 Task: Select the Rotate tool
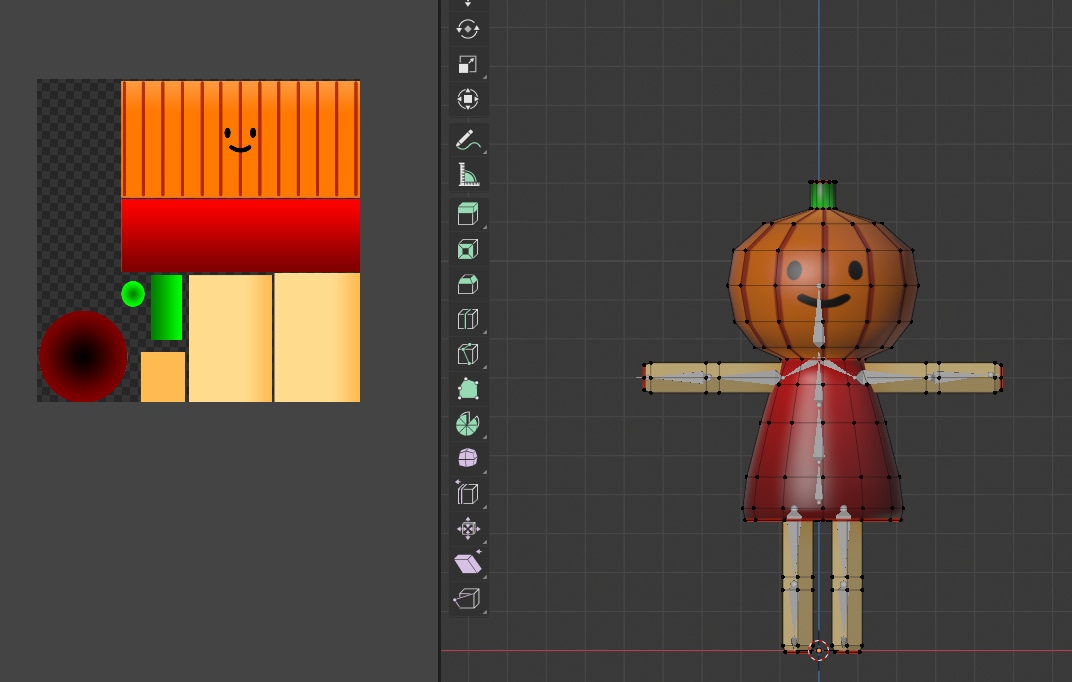468,29
